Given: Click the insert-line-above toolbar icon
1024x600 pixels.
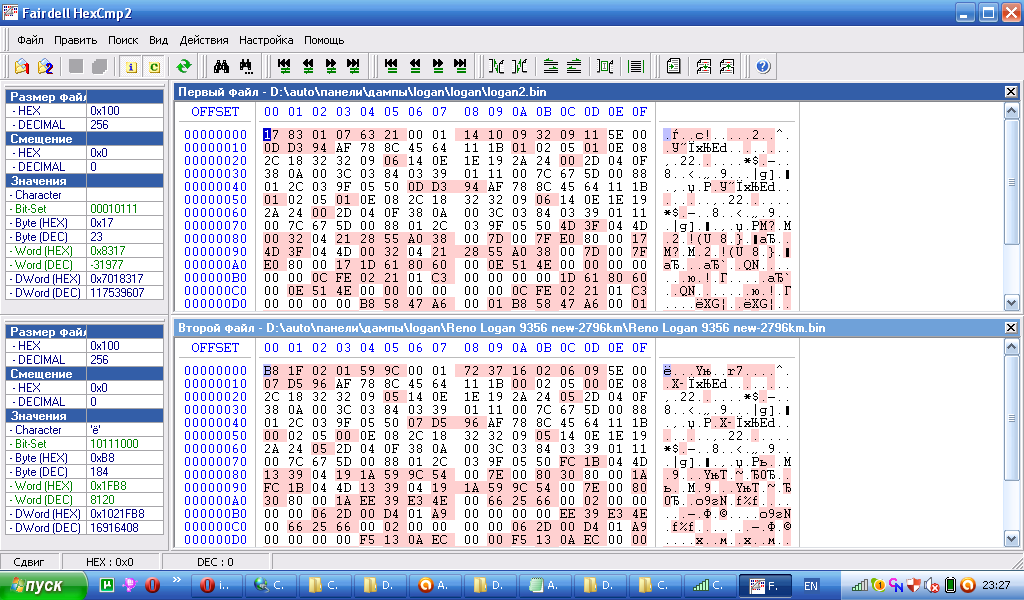Looking at the screenshot, I should [574, 67].
